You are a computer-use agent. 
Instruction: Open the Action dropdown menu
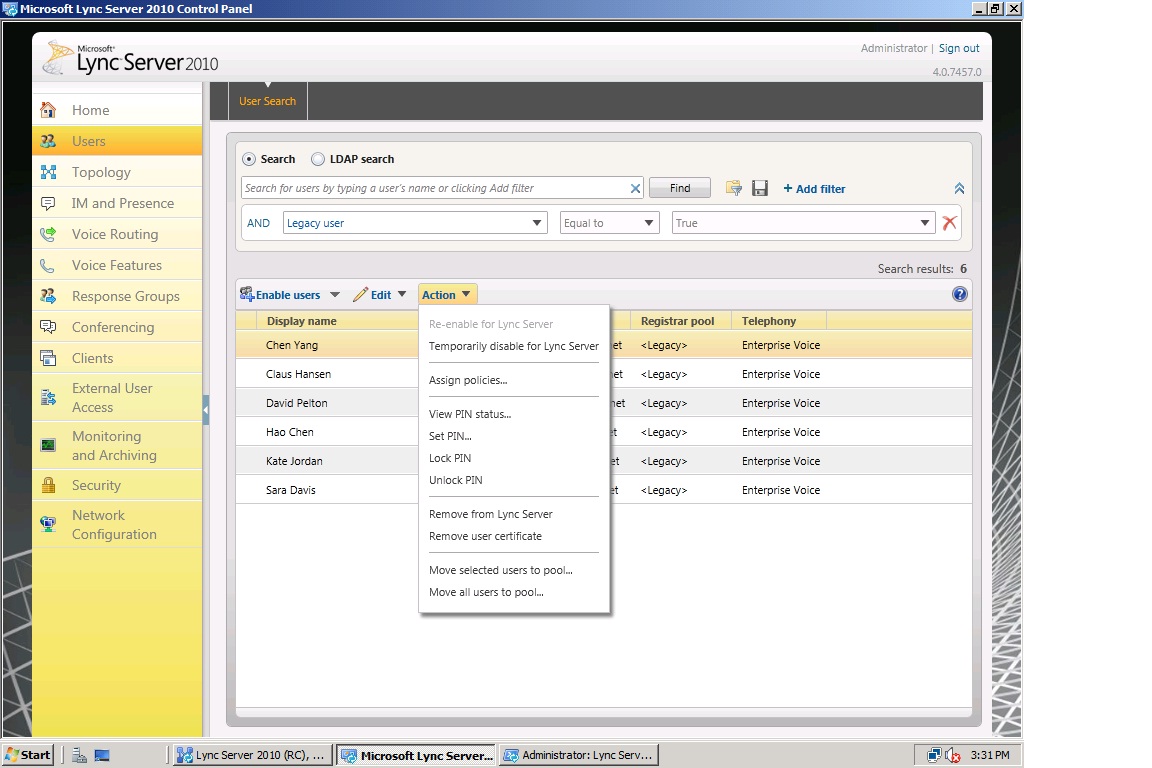point(446,293)
